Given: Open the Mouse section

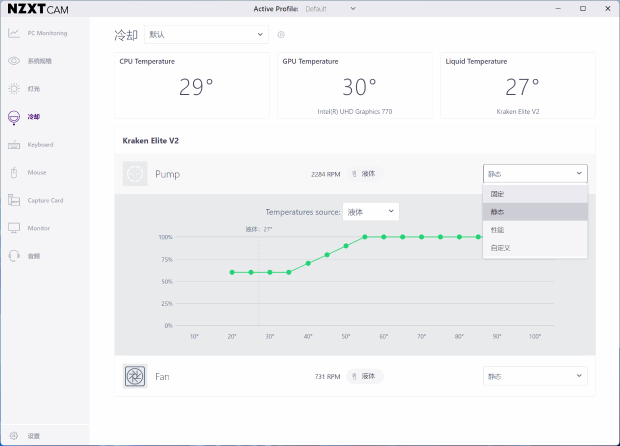Looking at the screenshot, I should (x=27, y=172).
